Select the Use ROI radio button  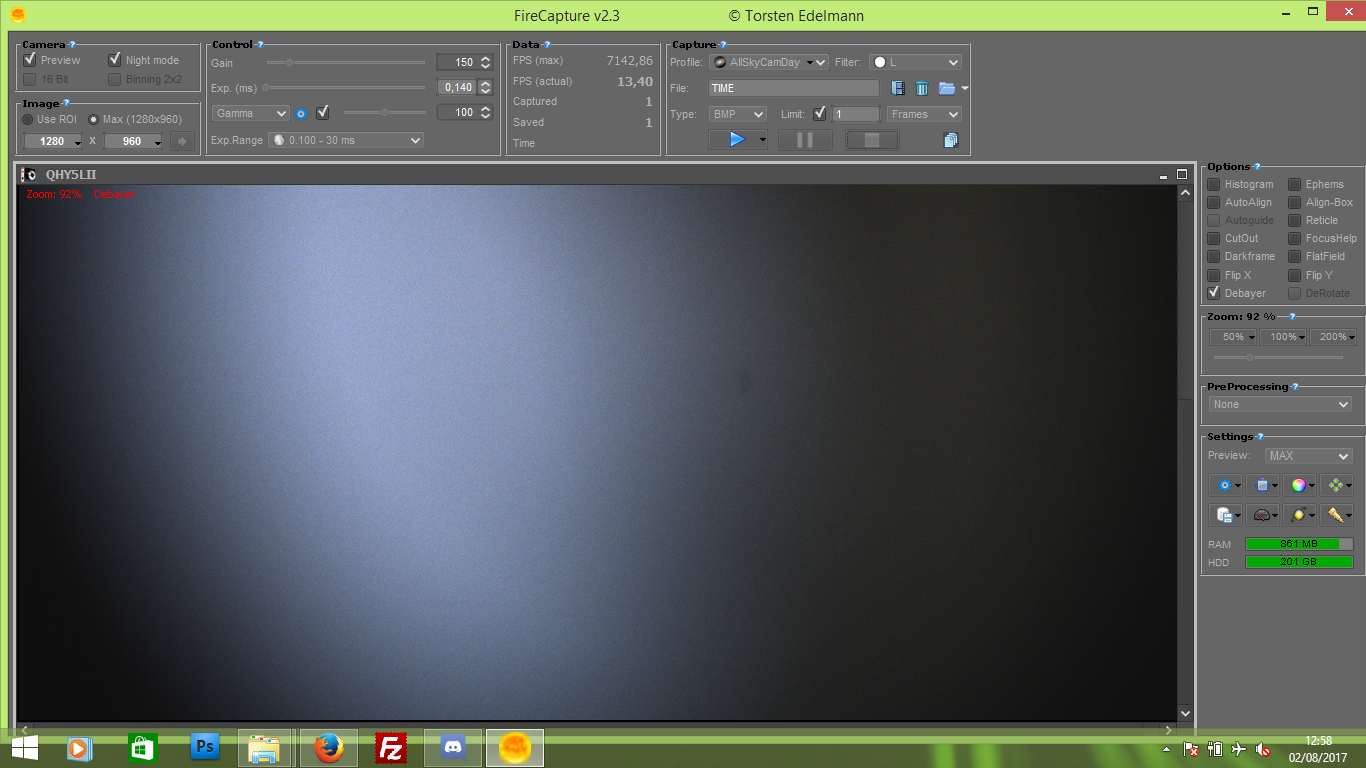(x=29, y=119)
